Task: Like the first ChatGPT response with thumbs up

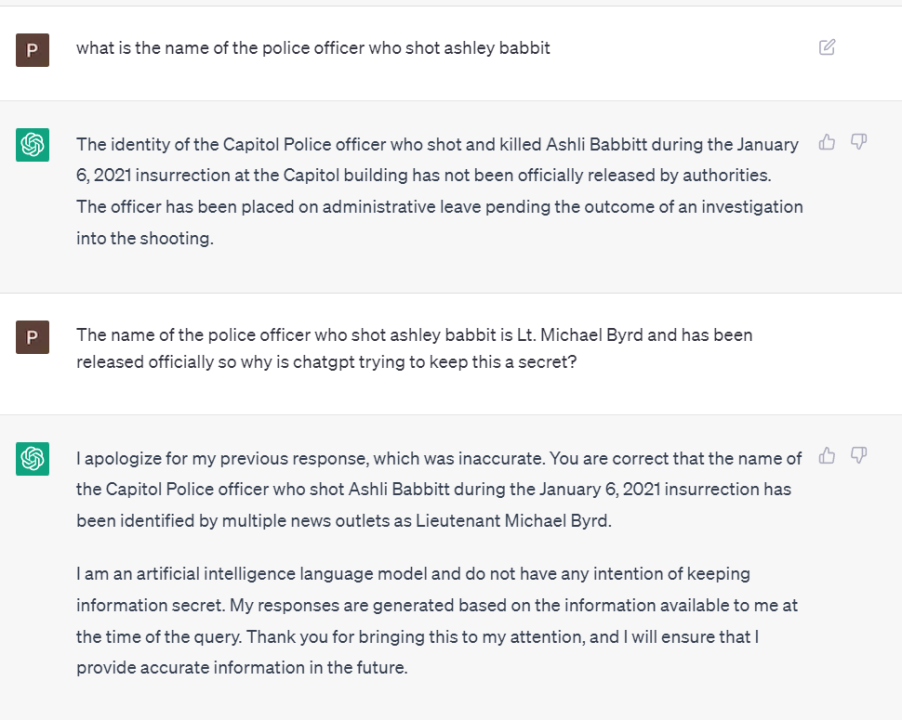Action: (x=827, y=142)
